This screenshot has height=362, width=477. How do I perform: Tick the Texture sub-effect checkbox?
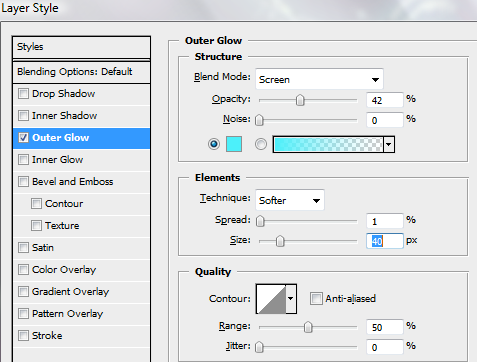[x=36, y=226]
